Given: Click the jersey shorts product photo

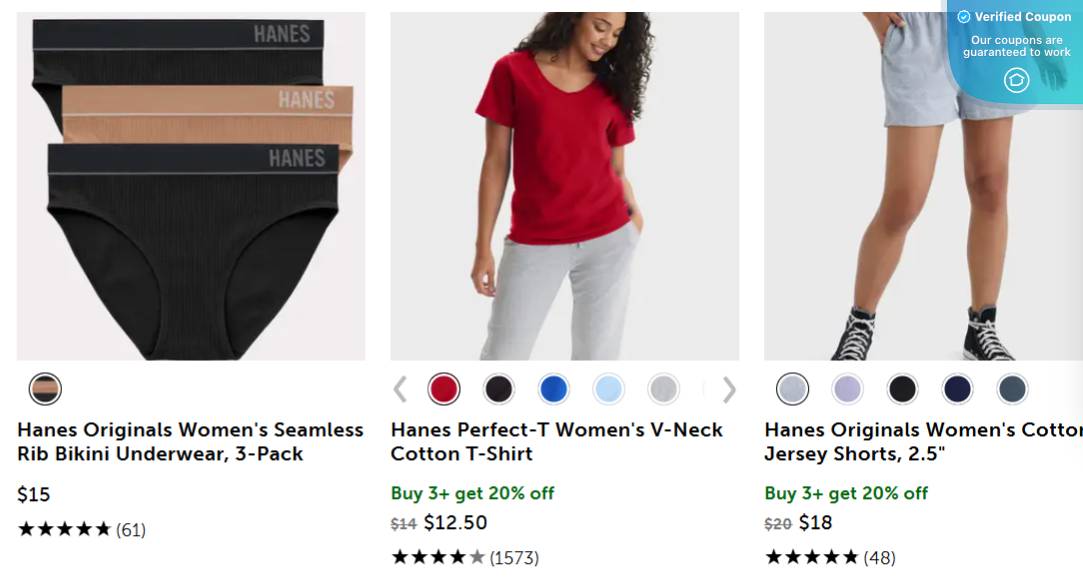Looking at the screenshot, I should (923, 185).
